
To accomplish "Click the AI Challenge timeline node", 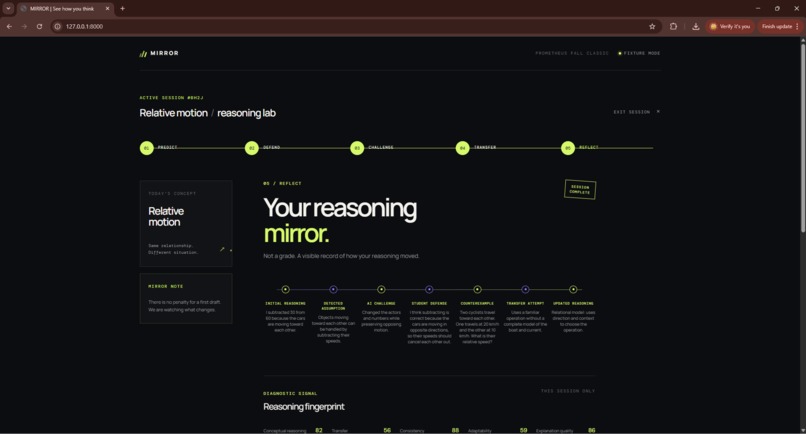I will click(x=381, y=290).
